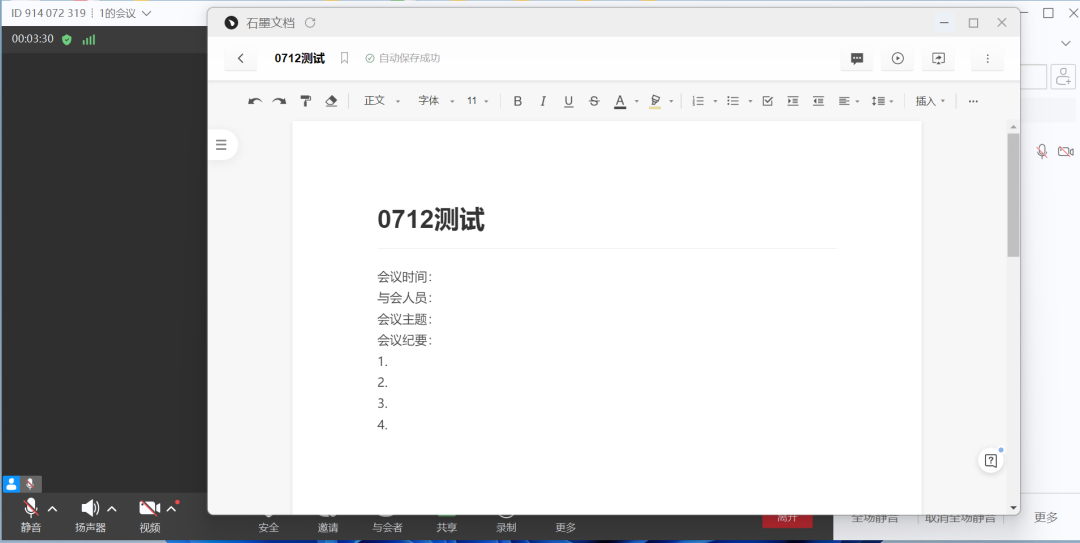Open the highlight color dropdown arrow
Viewport: 1080px width, 543px height.
[x=671, y=101]
